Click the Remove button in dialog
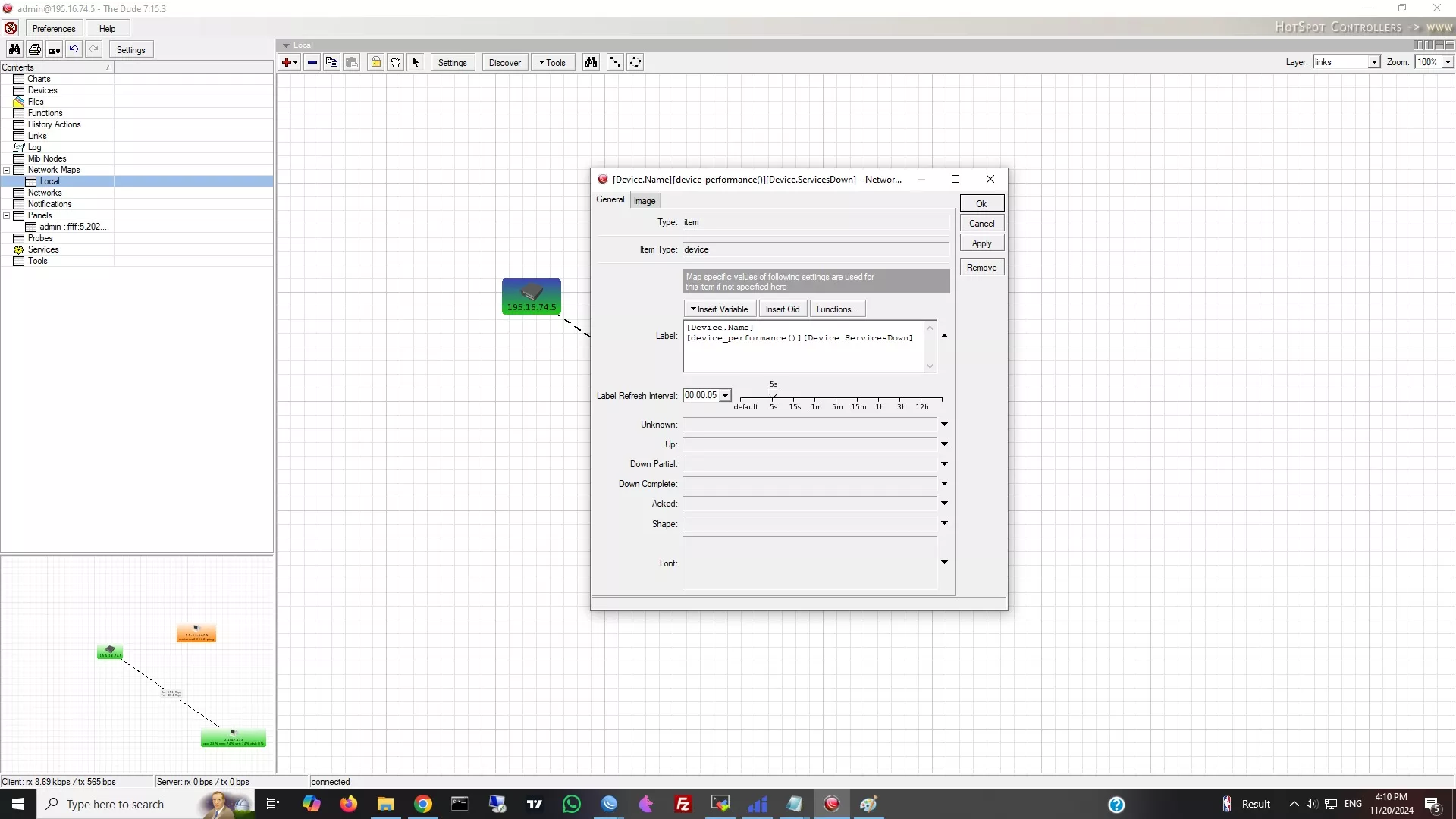1456x819 pixels. click(981, 267)
